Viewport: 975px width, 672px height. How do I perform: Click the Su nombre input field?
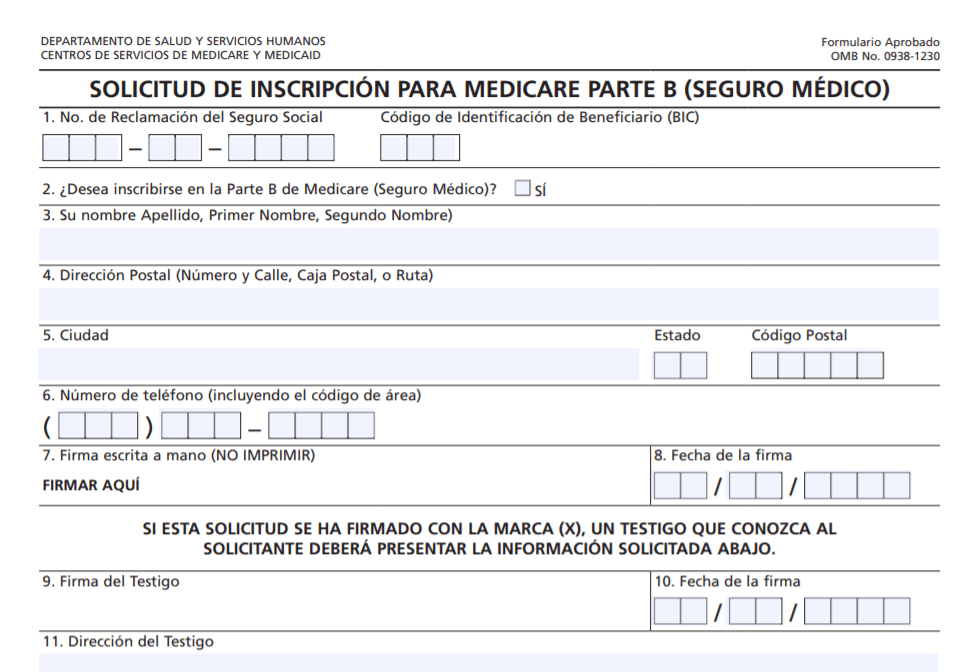489,244
